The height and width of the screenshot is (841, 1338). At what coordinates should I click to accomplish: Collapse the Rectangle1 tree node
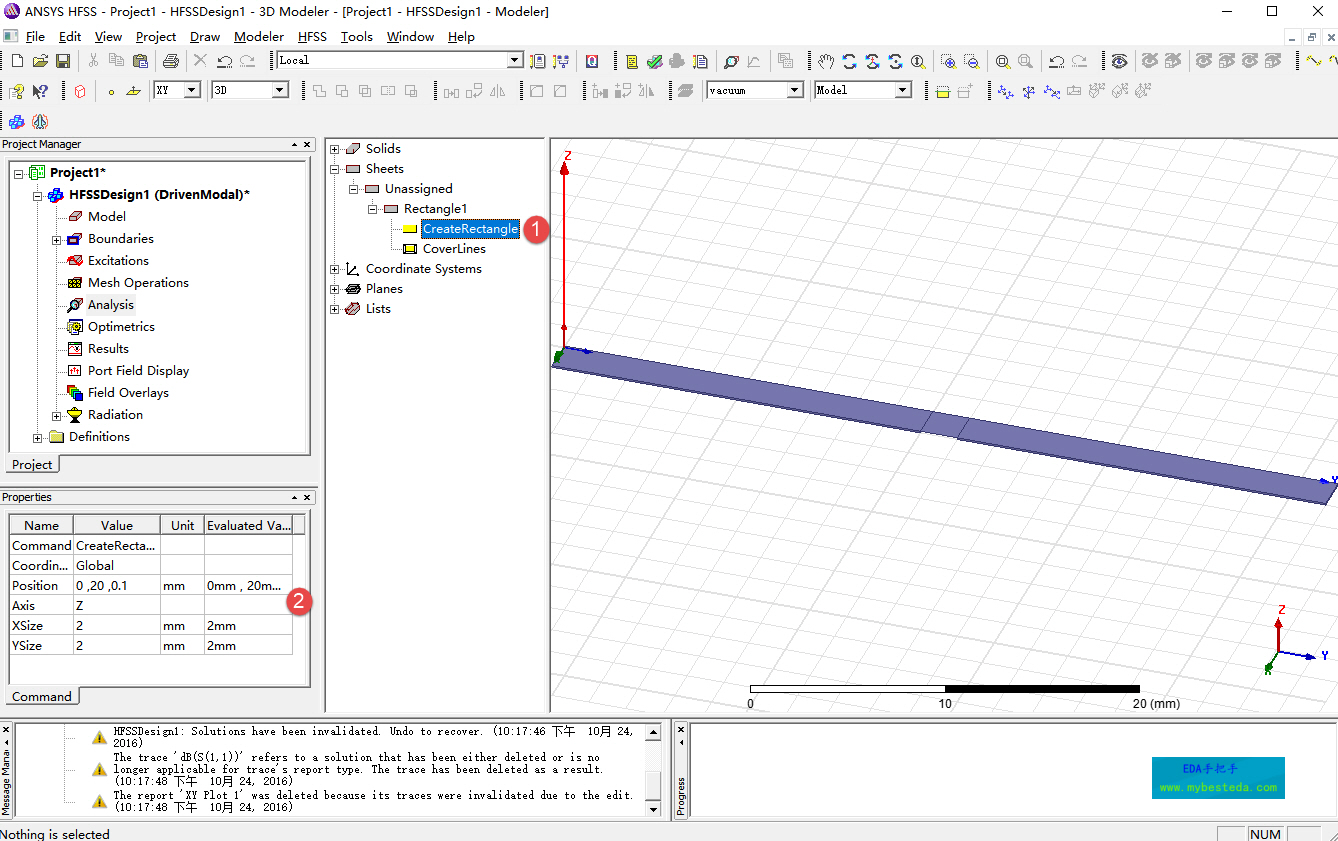pyautogui.click(x=373, y=209)
